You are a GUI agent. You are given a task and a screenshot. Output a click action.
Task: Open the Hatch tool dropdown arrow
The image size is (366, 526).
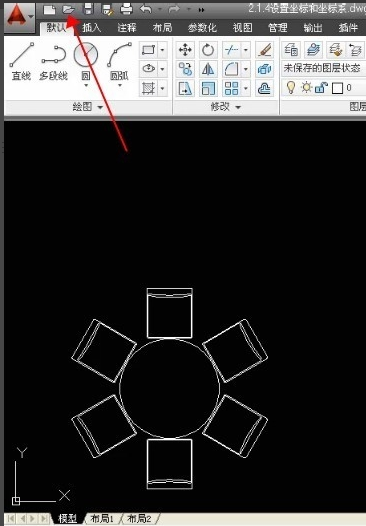[x=162, y=89]
